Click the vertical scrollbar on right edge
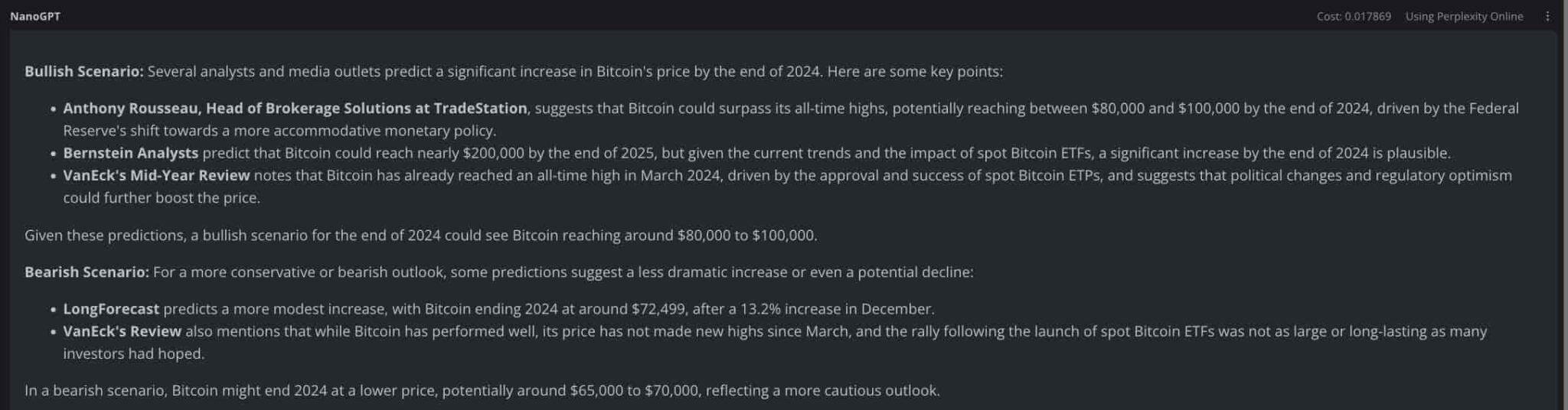The width and height of the screenshot is (1568, 410). (x=1563, y=205)
